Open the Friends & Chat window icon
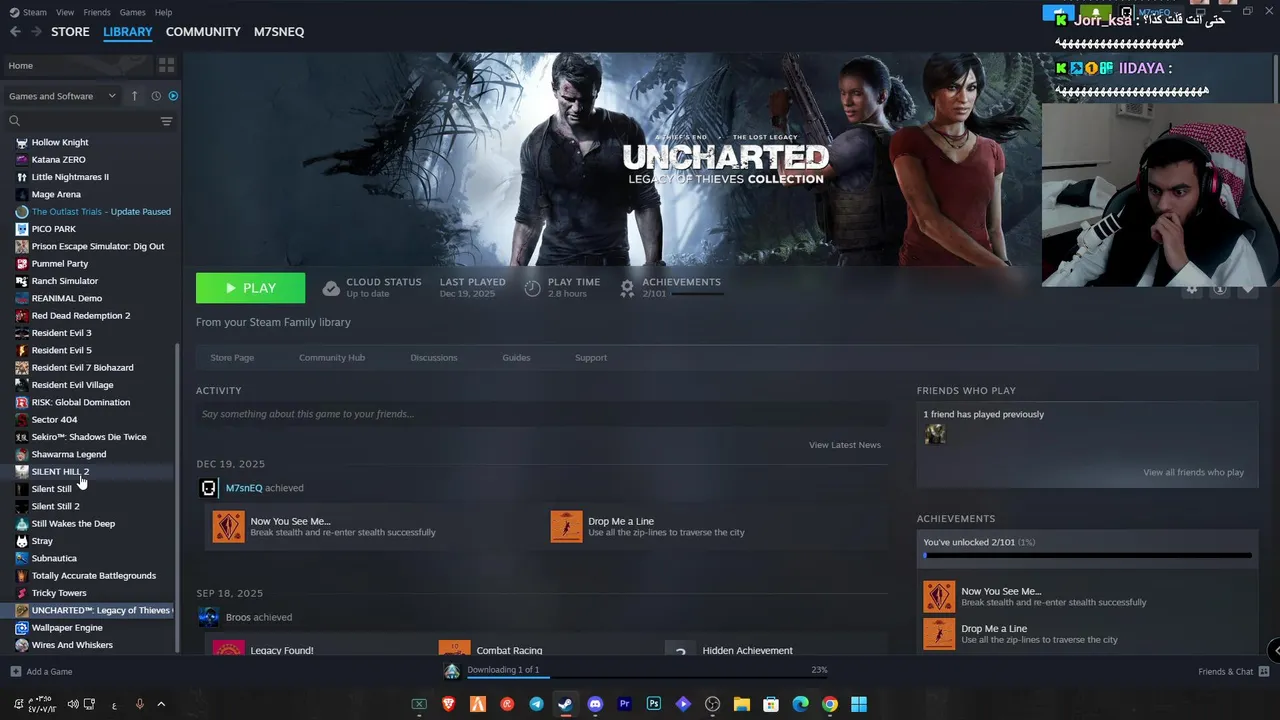The height and width of the screenshot is (720, 1280). [x=1265, y=672]
